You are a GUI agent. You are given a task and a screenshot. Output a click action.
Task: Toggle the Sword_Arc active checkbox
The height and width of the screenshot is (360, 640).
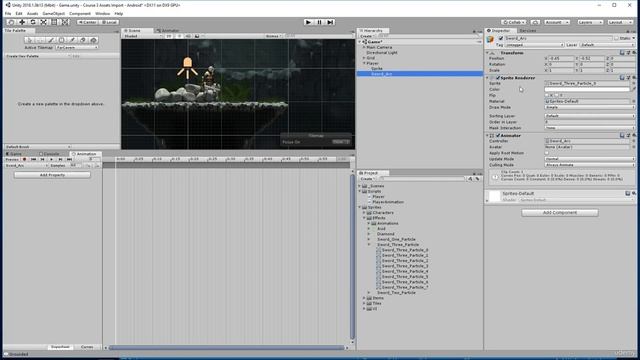[500, 38]
